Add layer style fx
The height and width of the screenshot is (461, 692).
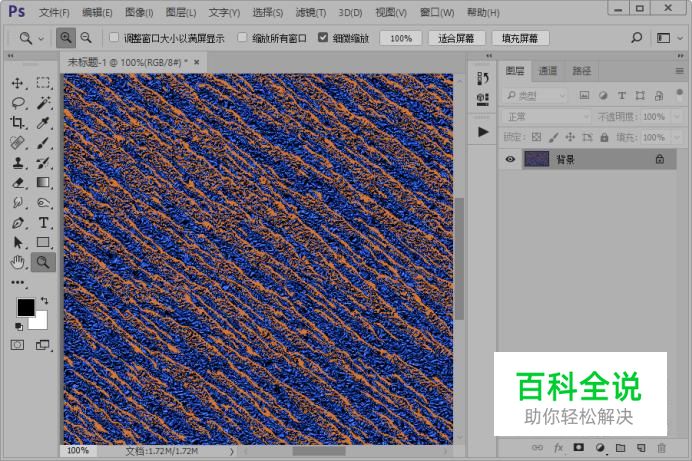[x=558, y=448]
